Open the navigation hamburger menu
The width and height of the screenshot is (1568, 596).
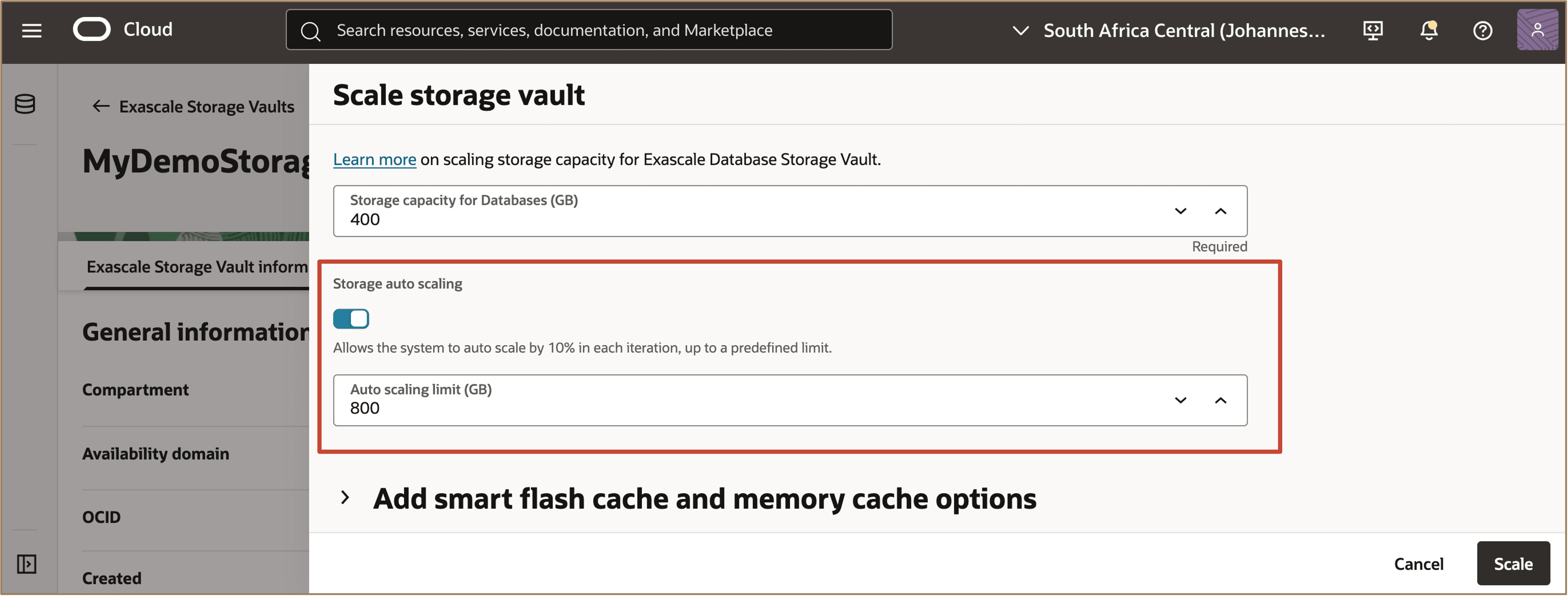coord(31,30)
